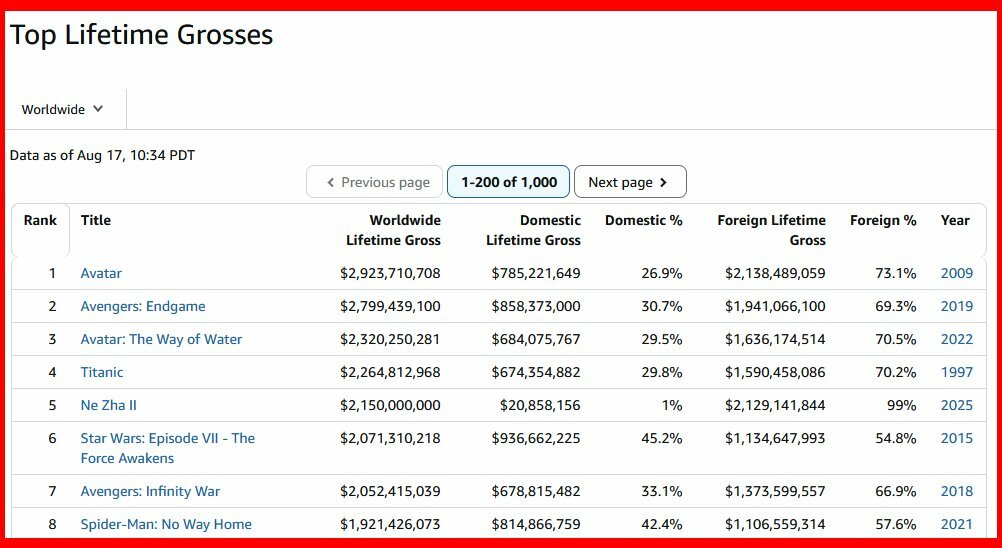Sort by the Year column header

955,220
